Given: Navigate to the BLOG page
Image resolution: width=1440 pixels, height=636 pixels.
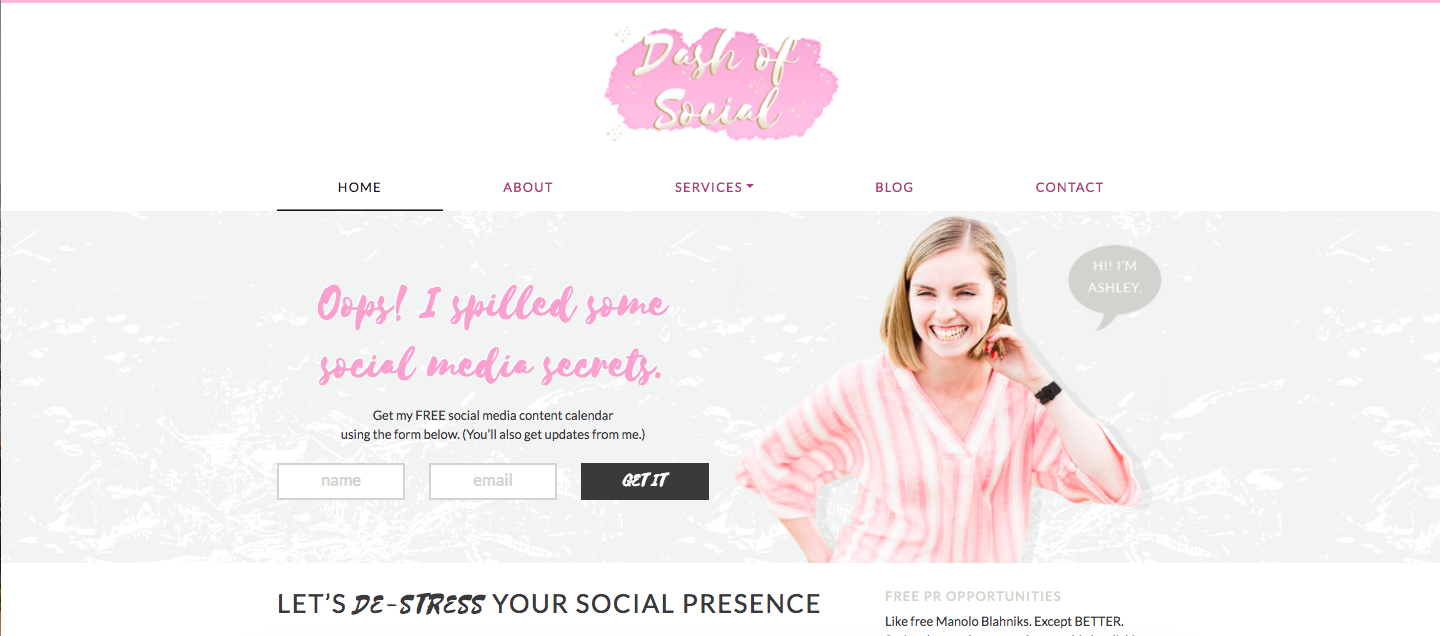Looking at the screenshot, I should (894, 187).
